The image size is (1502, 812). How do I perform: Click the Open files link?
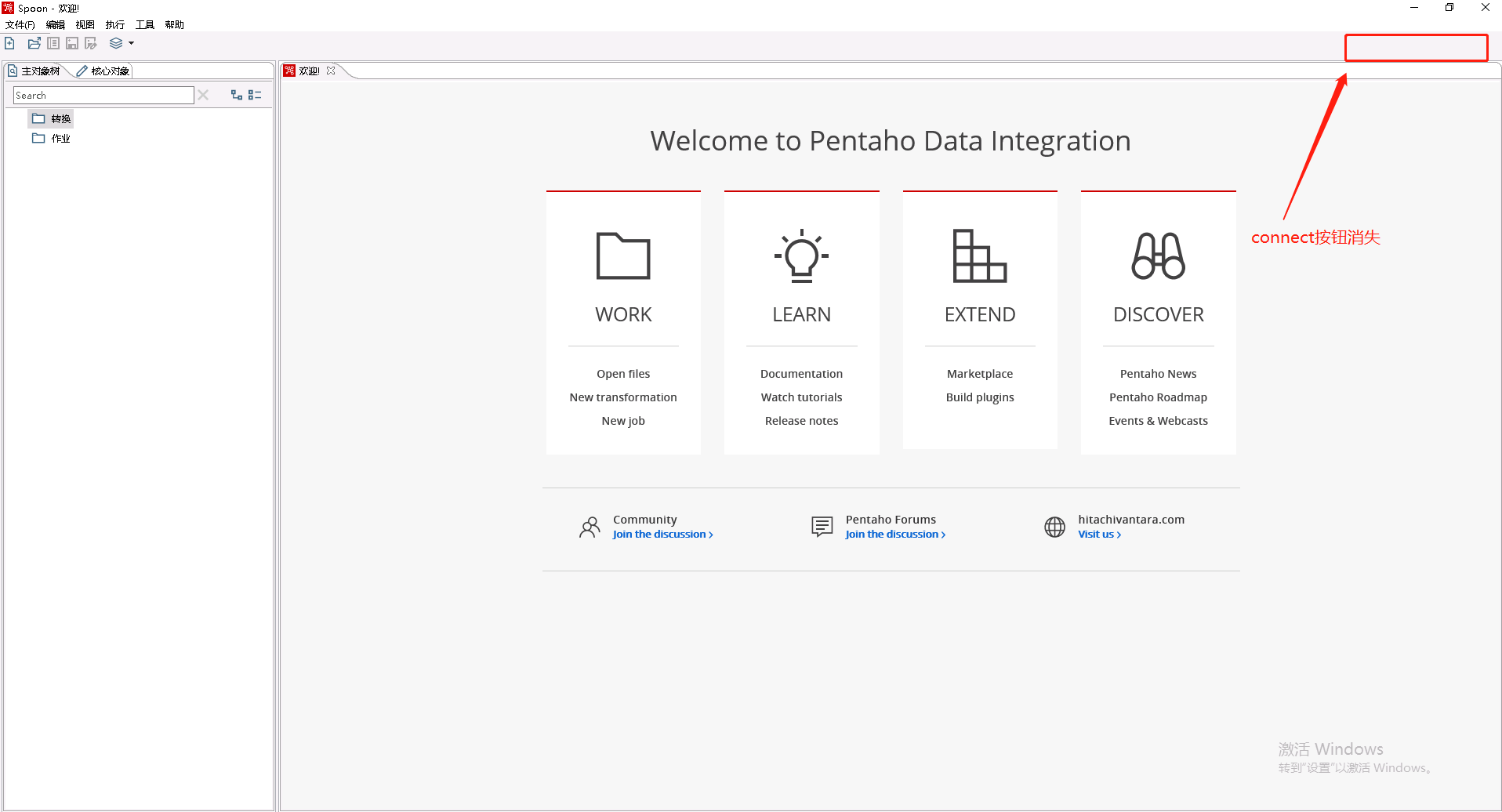tap(623, 374)
